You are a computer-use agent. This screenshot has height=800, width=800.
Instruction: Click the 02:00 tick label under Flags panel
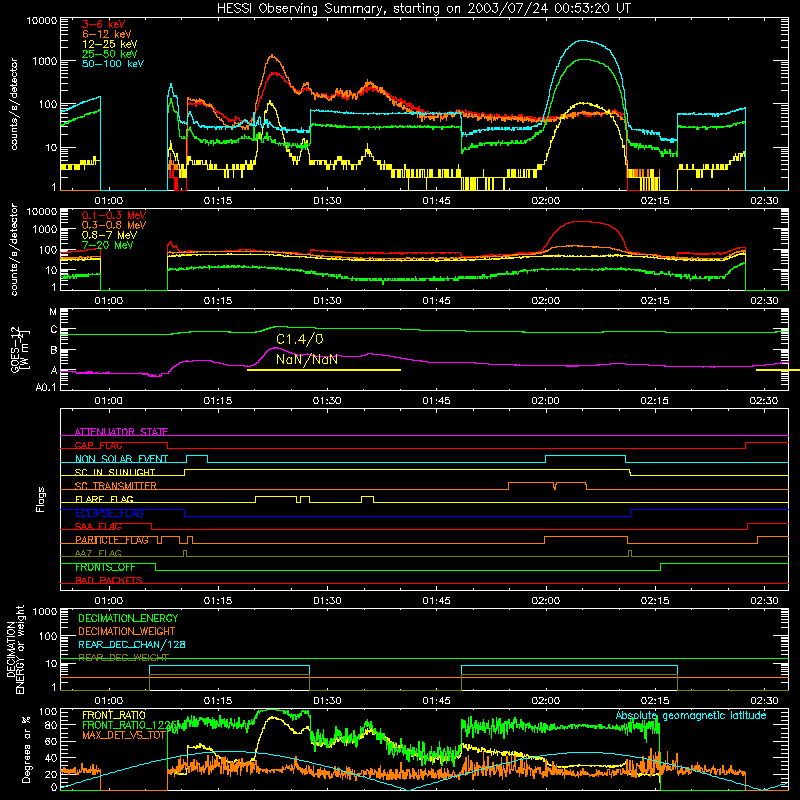[x=545, y=601]
